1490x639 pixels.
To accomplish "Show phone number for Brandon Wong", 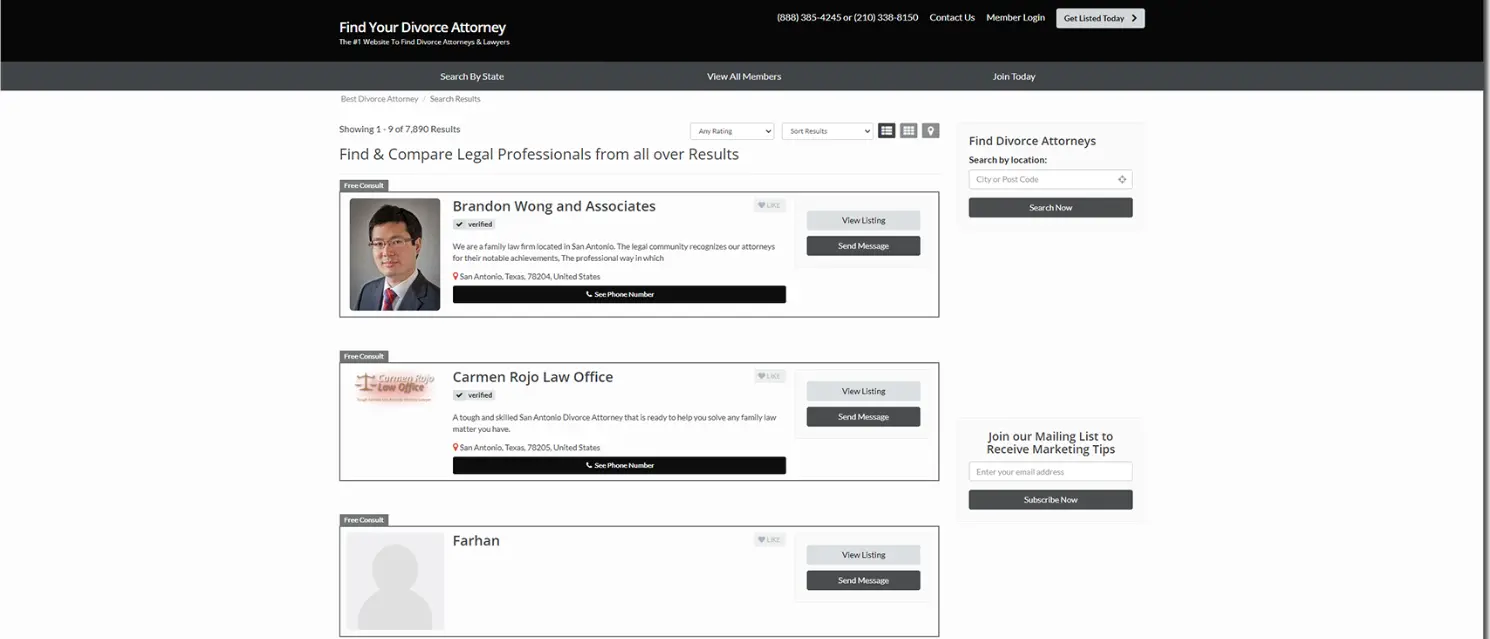I will click(619, 295).
